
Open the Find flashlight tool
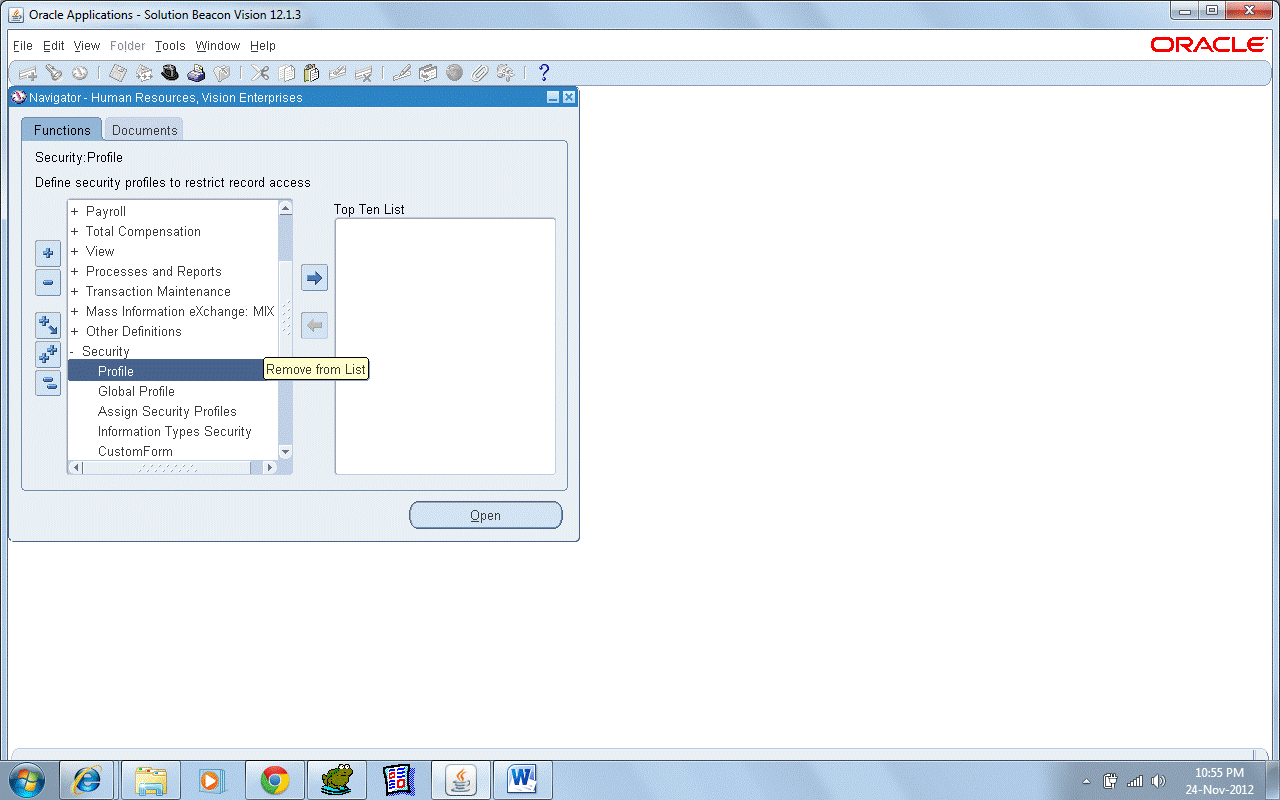point(53,72)
